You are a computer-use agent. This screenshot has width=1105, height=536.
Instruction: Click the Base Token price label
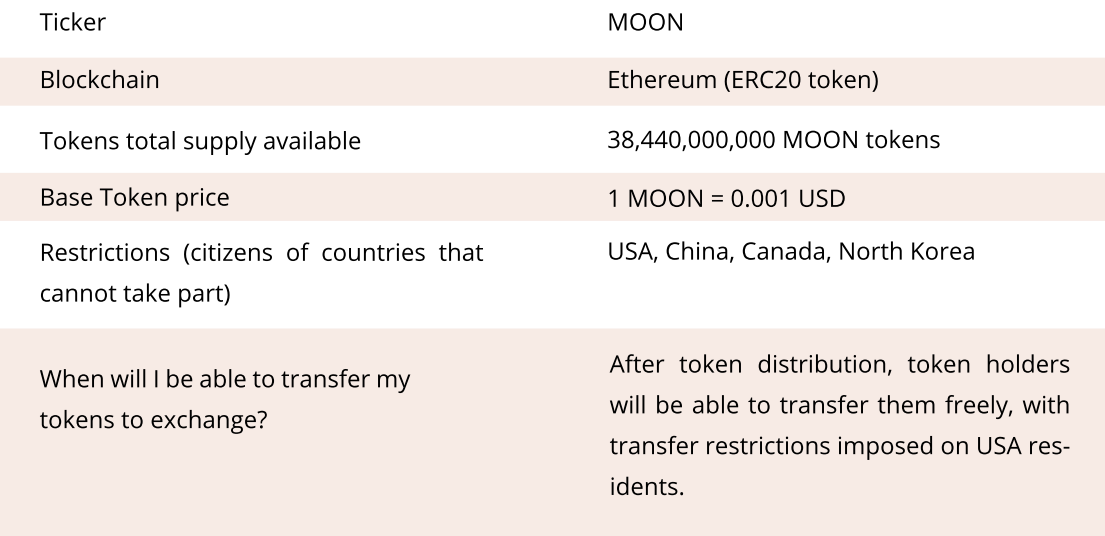[135, 197]
